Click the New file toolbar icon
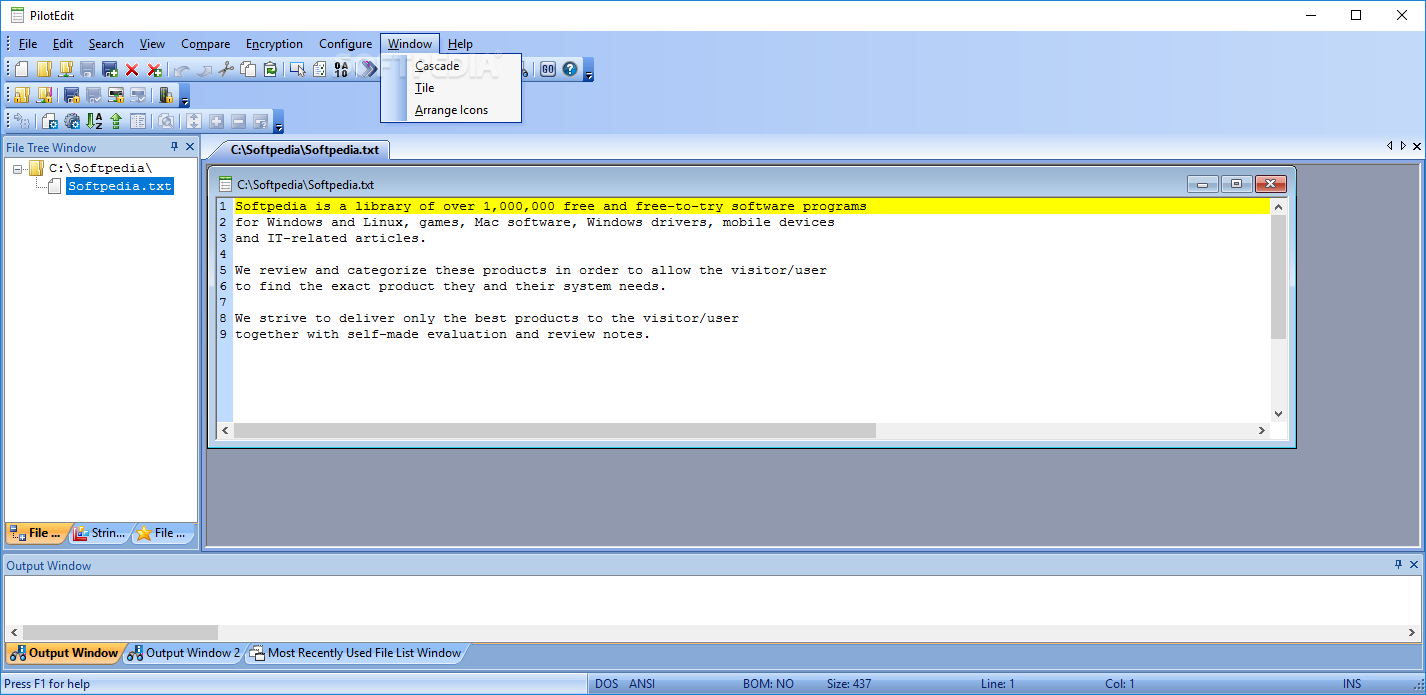Viewport: 1426px width, 695px height. [x=21, y=69]
